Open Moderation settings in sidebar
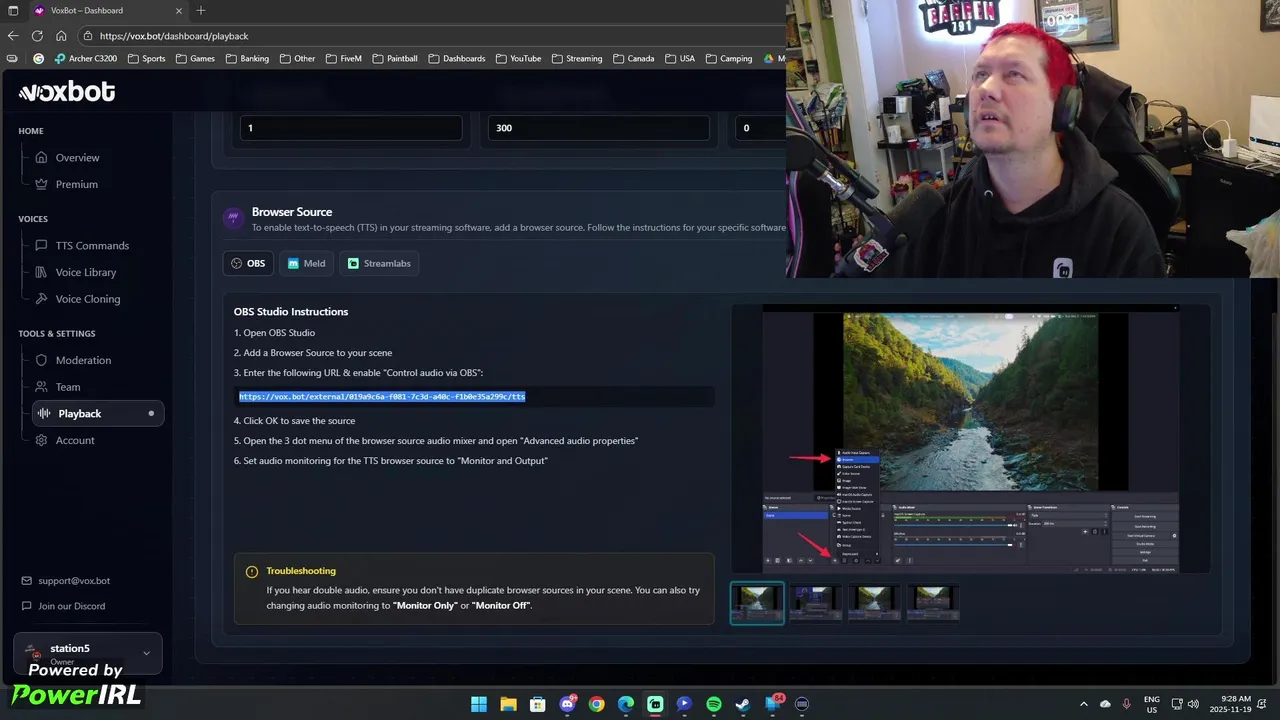 [83, 360]
